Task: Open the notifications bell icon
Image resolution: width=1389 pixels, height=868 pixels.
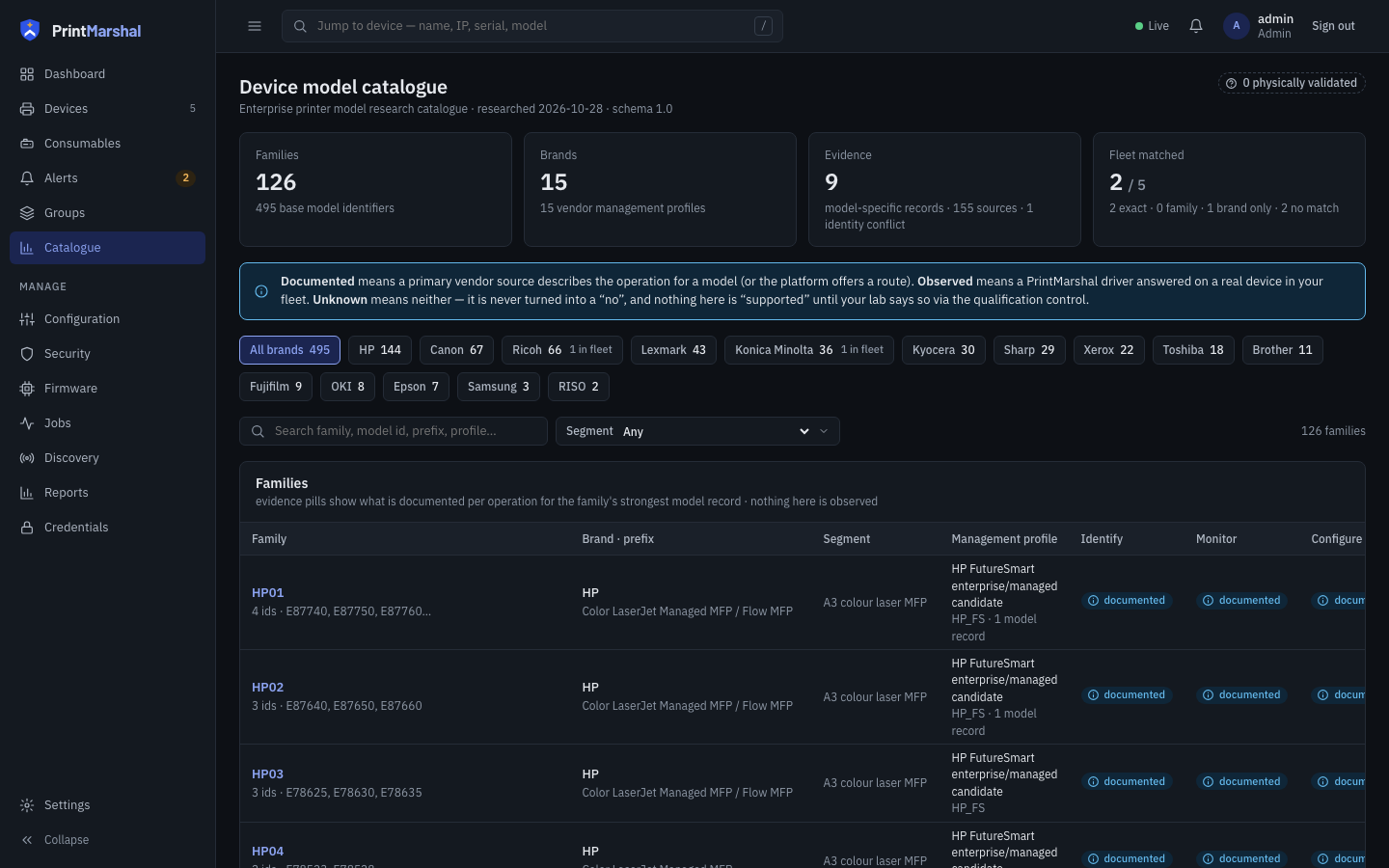Action: pyautogui.click(x=1196, y=26)
